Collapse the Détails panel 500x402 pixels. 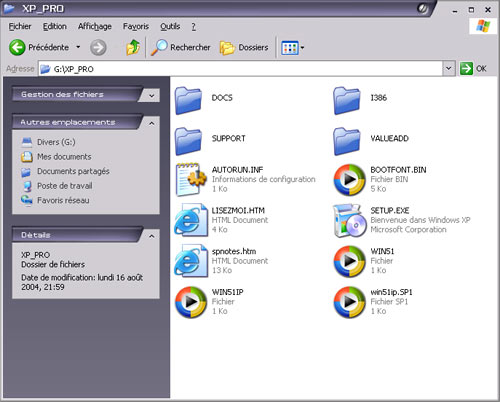[x=152, y=236]
